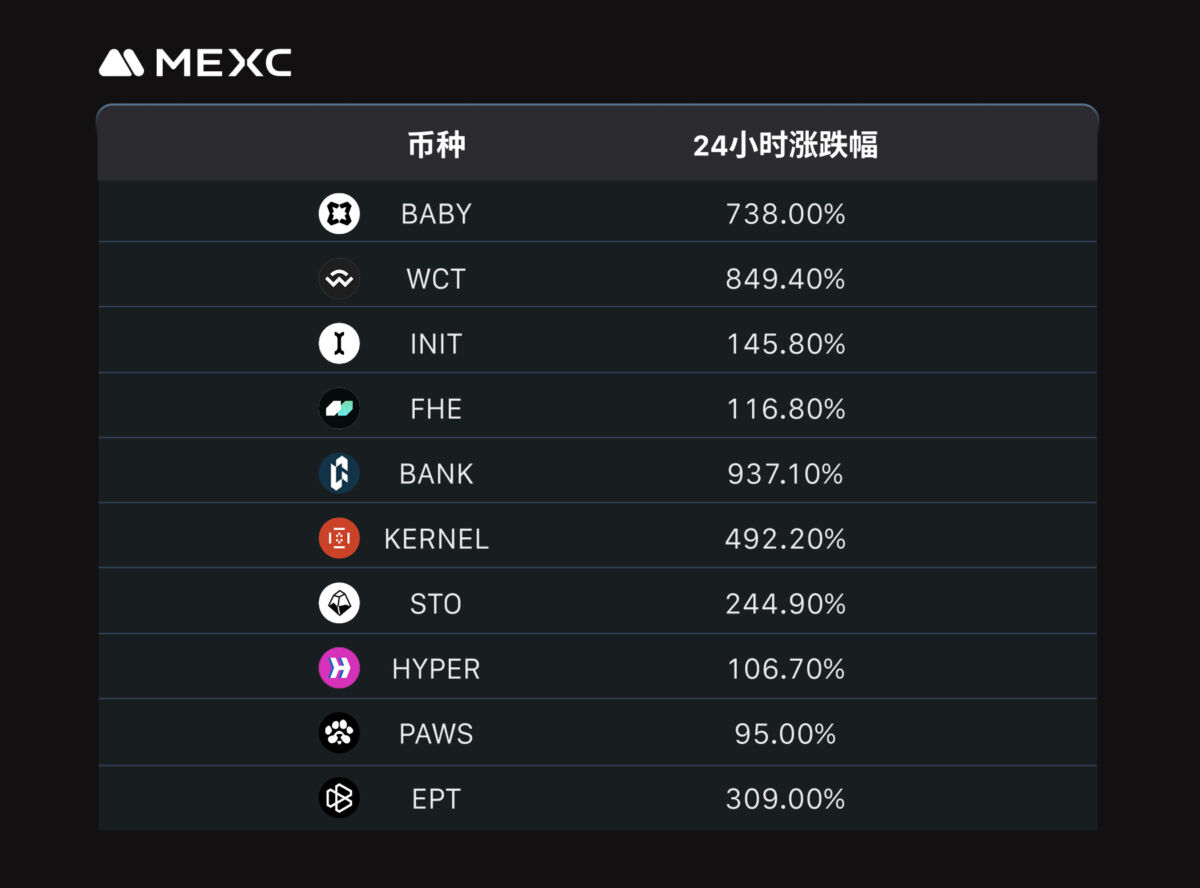Click the EPT token icon
Viewport: 1200px width, 888px height.
point(339,798)
